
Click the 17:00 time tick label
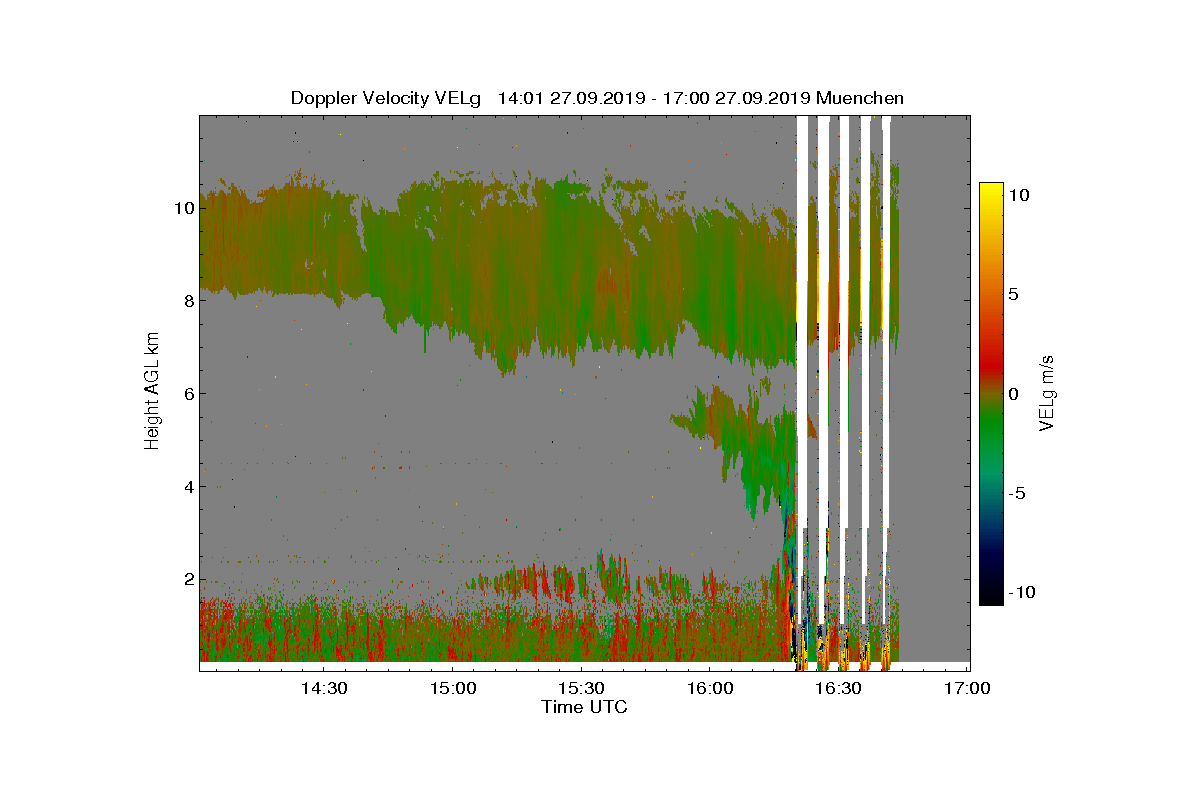tap(967, 688)
